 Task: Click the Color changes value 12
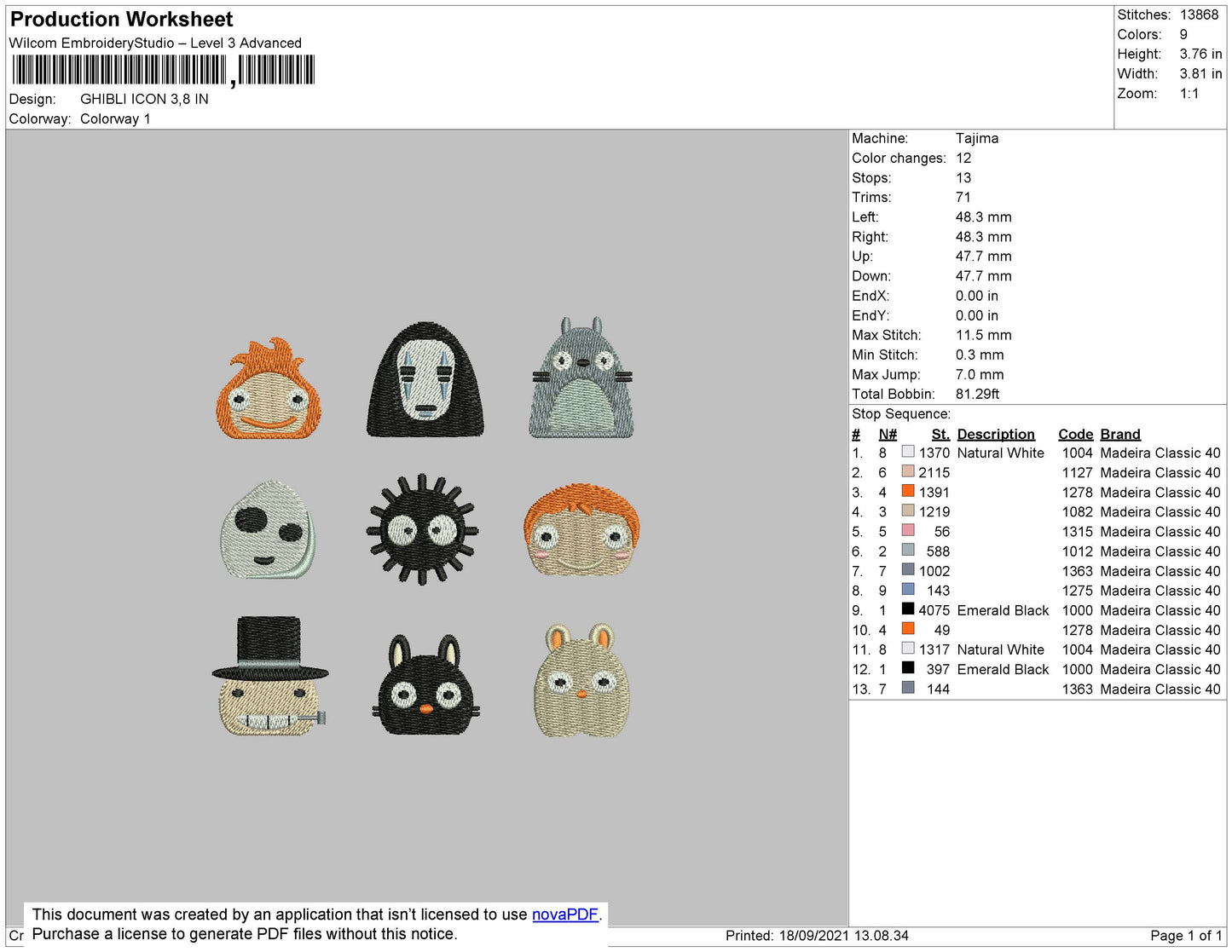963,158
